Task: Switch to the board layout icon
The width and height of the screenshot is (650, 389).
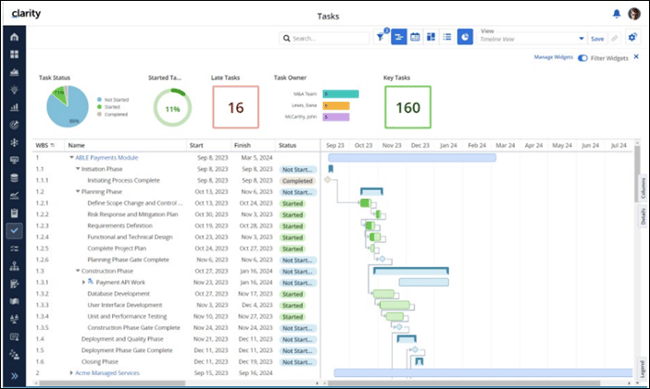Action: click(x=431, y=37)
